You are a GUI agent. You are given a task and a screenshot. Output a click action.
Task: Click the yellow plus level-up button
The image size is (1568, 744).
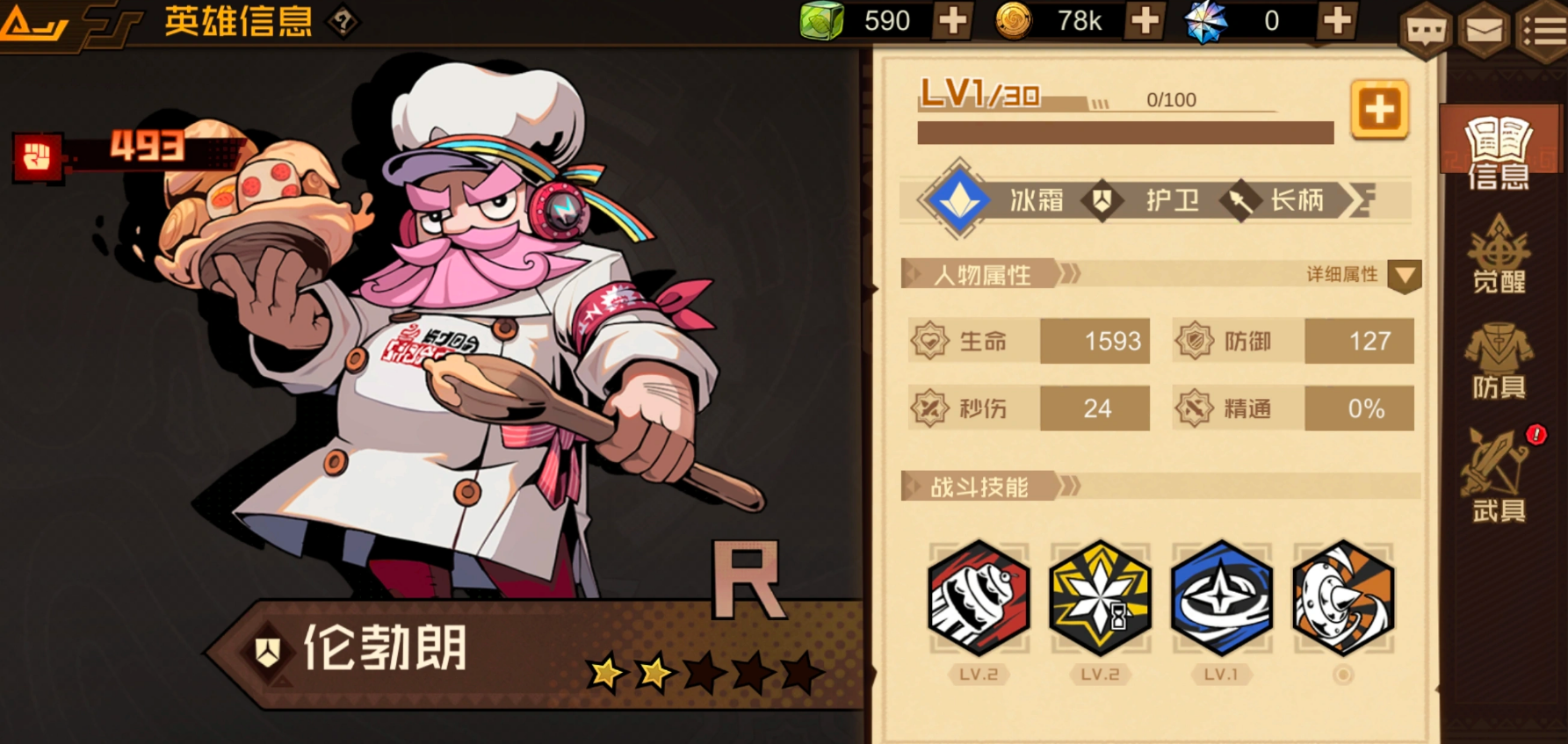tap(1380, 110)
